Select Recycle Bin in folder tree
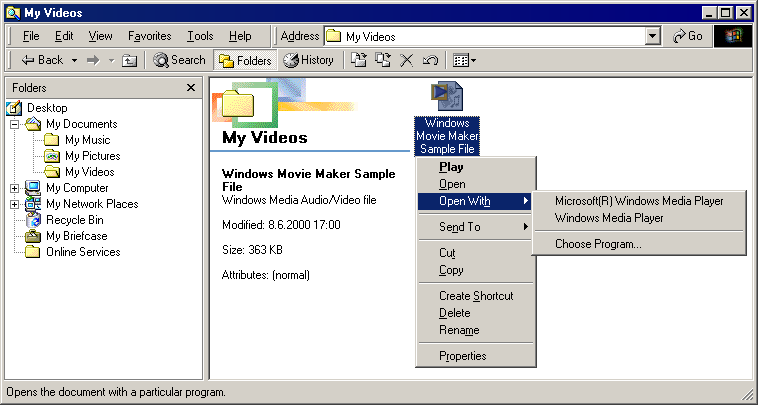 [x=74, y=220]
